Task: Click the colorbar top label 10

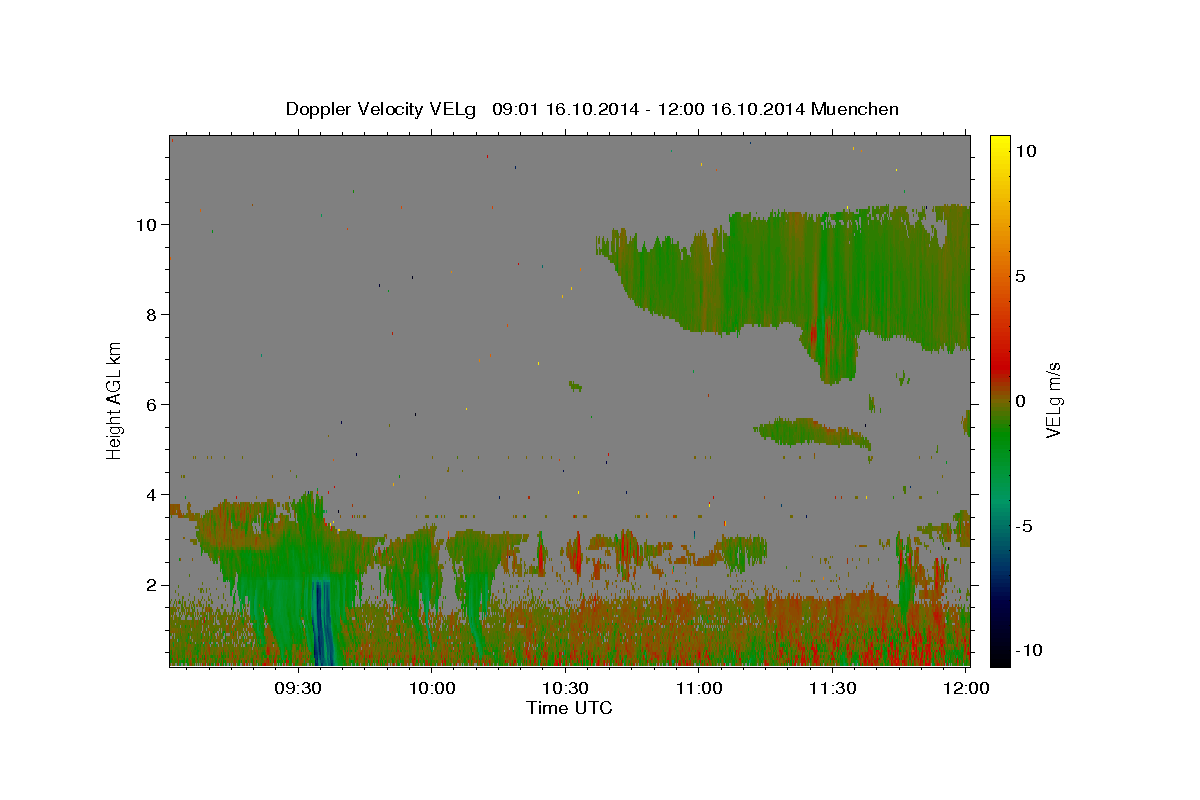Action: (x=1025, y=151)
